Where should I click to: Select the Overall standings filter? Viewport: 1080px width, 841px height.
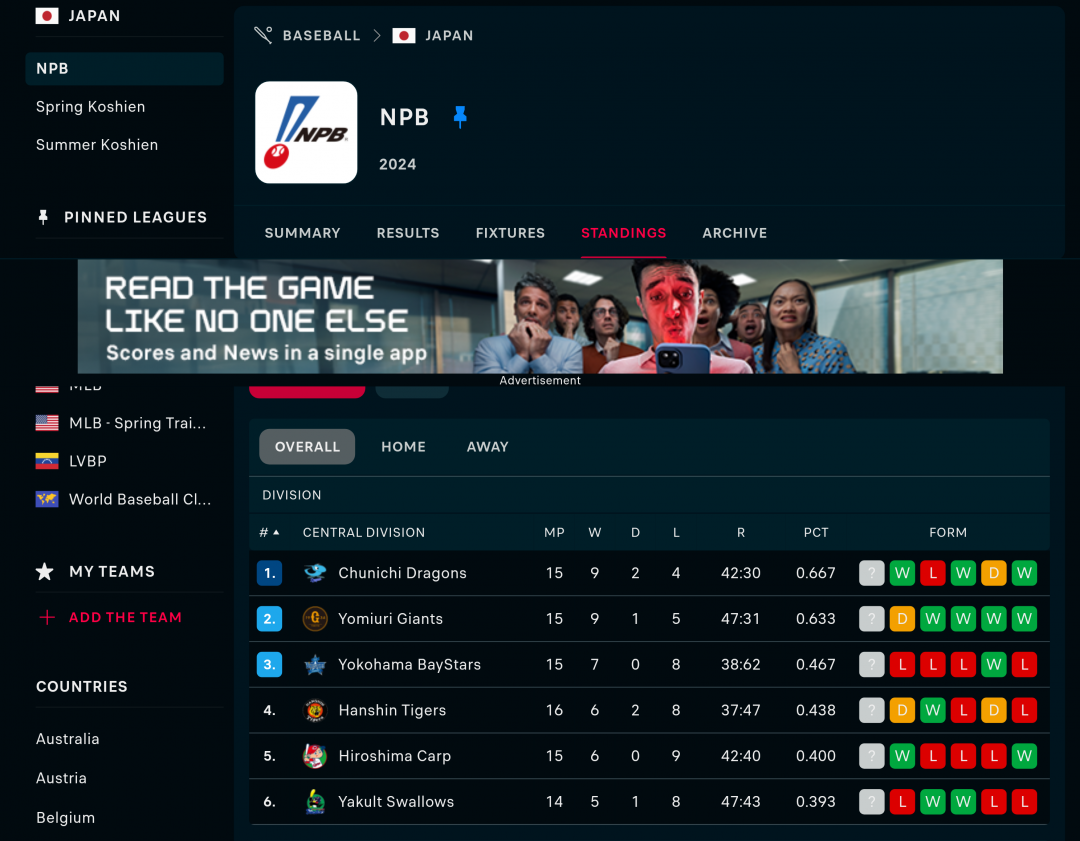coord(307,446)
